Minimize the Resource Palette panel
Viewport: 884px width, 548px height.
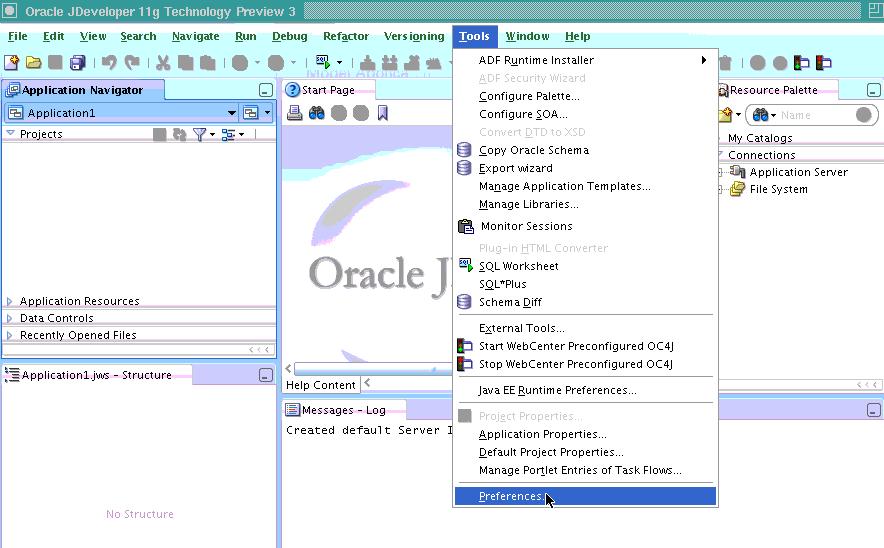click(x=873, y=90)
